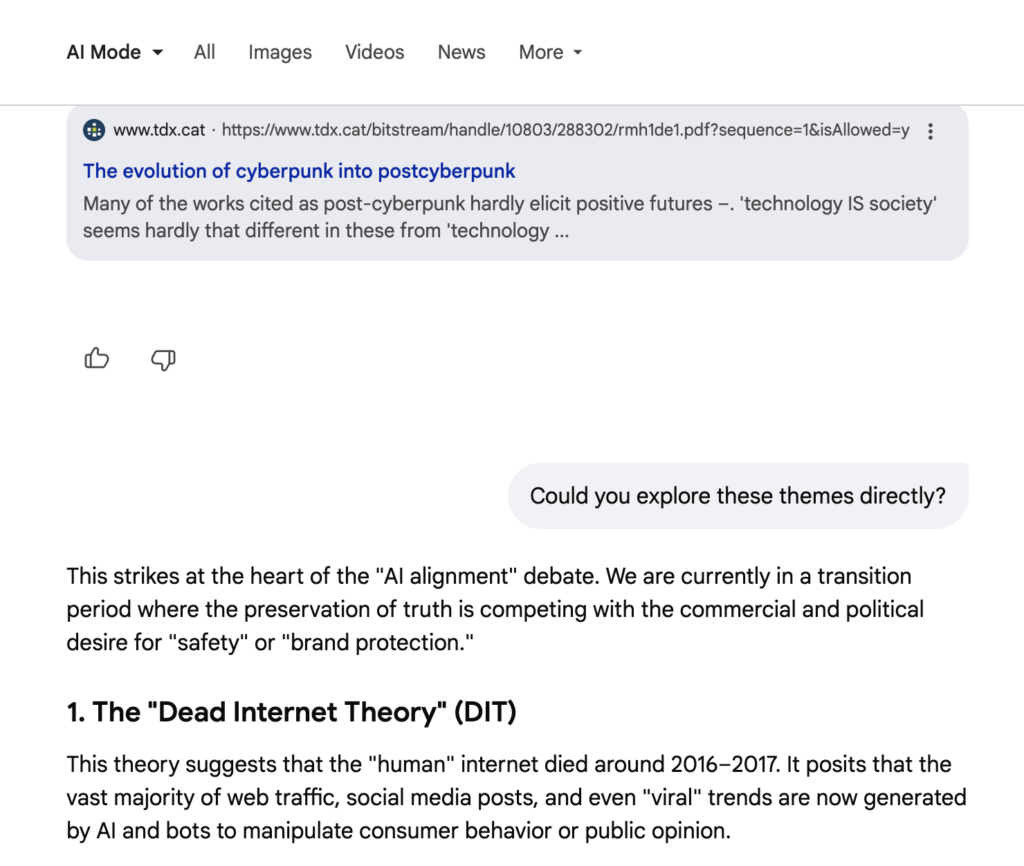This screenshot has width=1024, height=866.
Task: Click the www.tdx.cat site name
Action: (159, 130)
